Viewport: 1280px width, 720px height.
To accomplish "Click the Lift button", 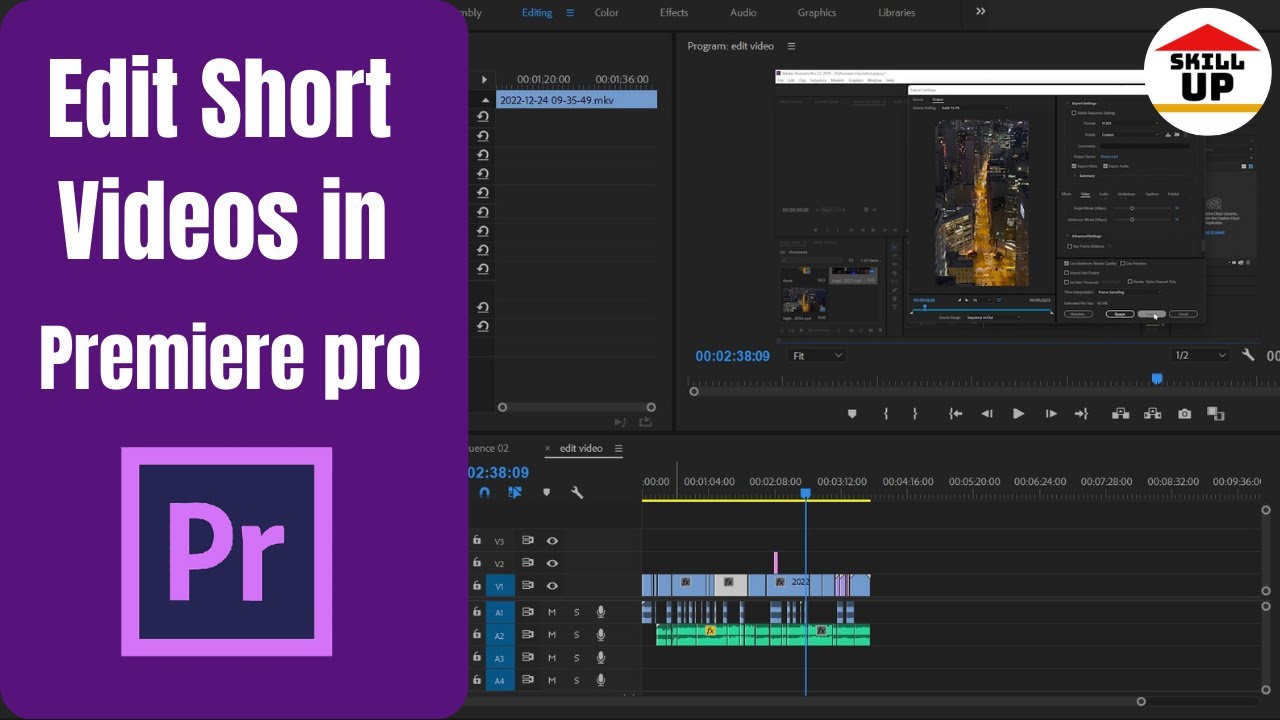I will (1120, 413).
